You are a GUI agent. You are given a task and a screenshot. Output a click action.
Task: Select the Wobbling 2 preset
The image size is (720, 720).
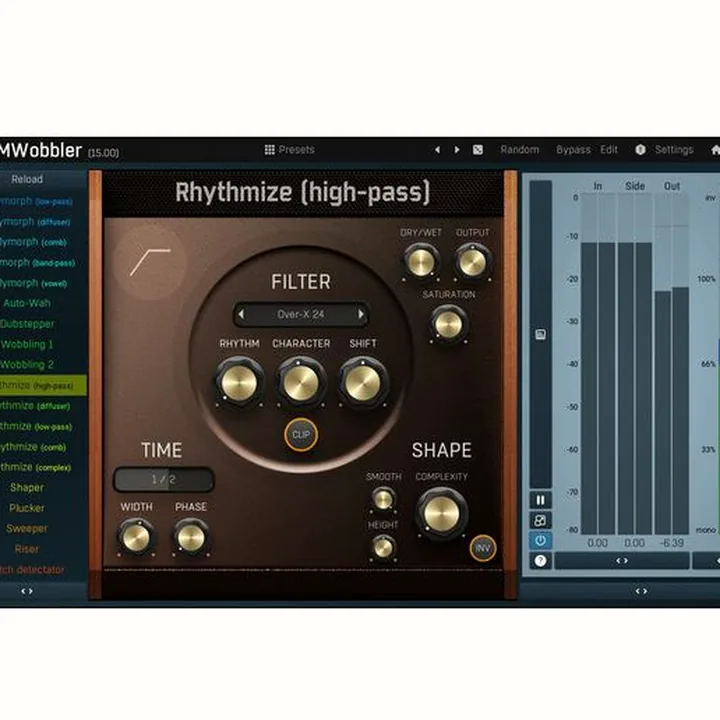coord(27,365)
